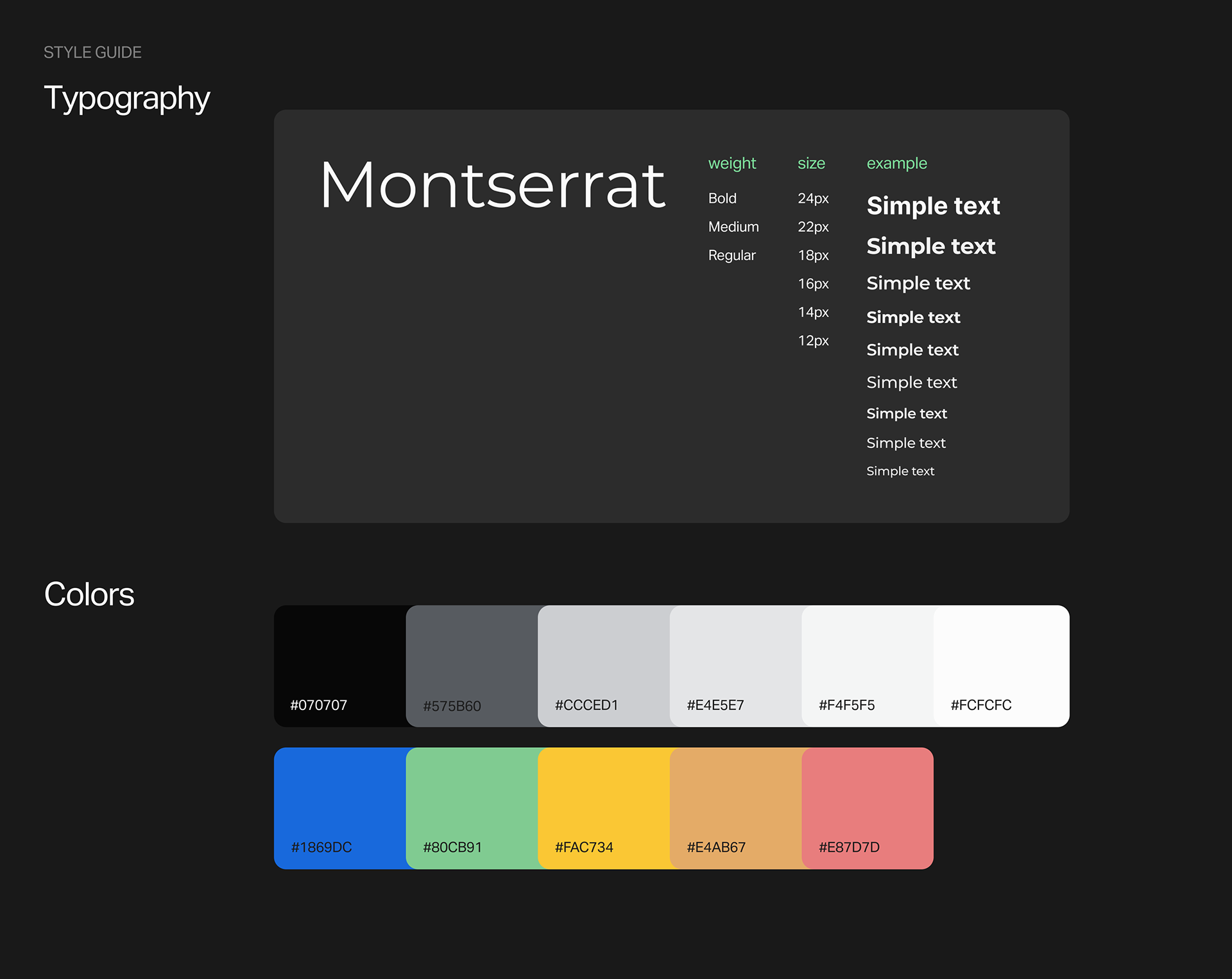Pick the #F4F5F5 off-white swatch
The height and width of the screenshot is (979, 1232).
click(868, 666)
